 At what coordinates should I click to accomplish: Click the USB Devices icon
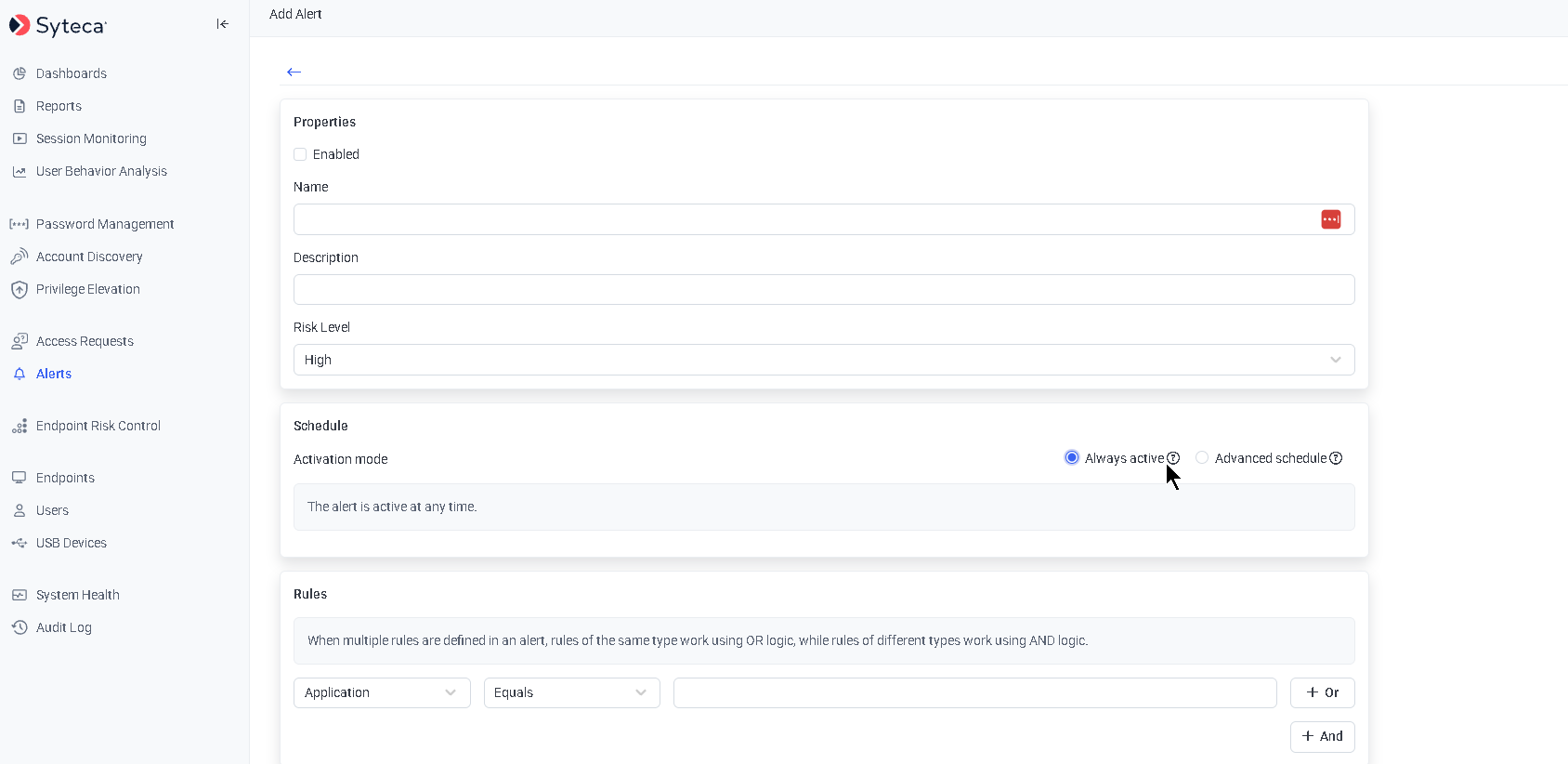20,543
